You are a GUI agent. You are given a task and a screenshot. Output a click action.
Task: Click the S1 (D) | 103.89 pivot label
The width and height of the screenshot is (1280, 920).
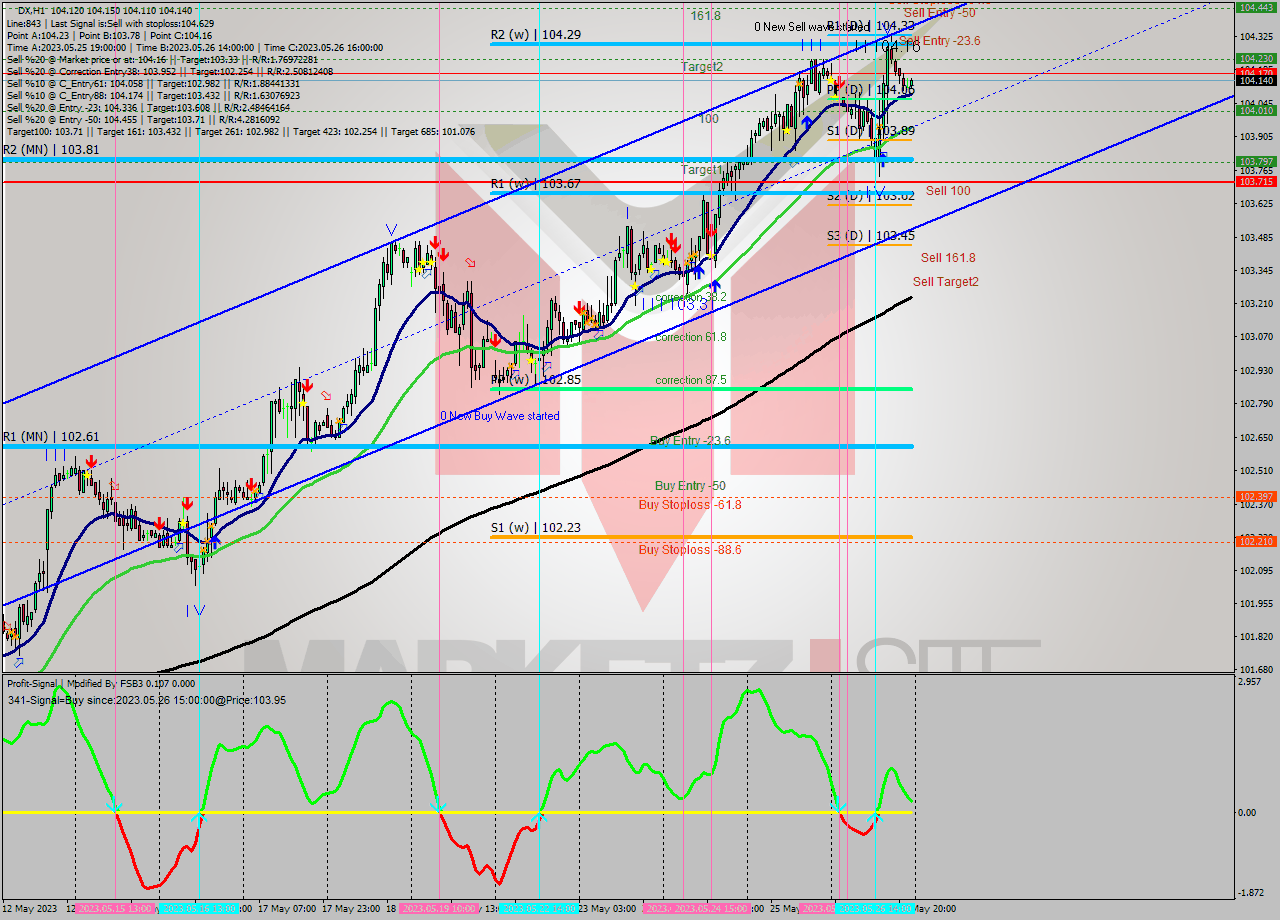pyautogui.click(x=870, y=131)
